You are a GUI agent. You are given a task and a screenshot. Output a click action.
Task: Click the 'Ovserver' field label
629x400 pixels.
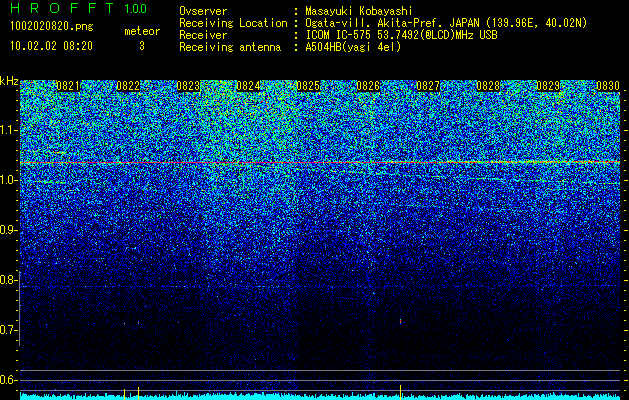click(203, 11)
